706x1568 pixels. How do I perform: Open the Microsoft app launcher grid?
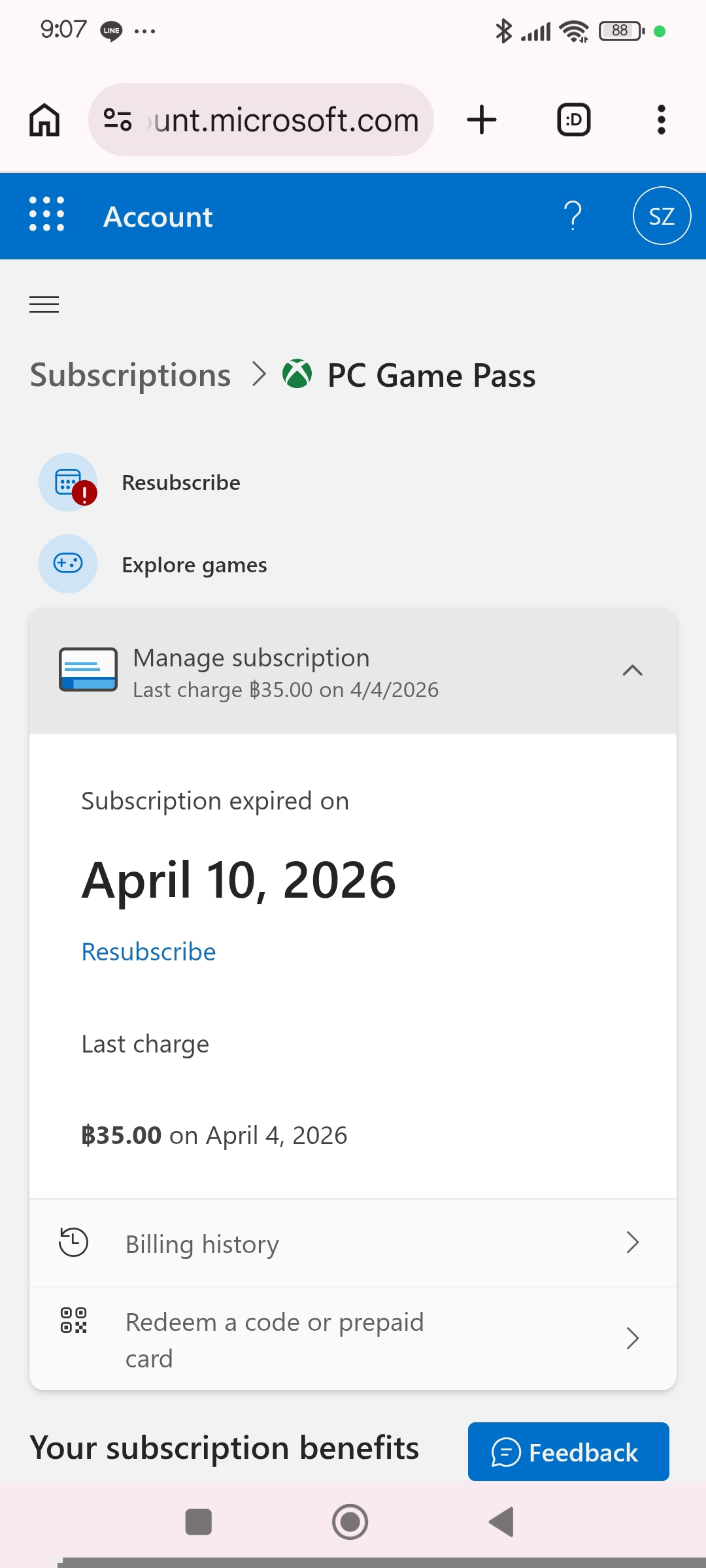47,214
